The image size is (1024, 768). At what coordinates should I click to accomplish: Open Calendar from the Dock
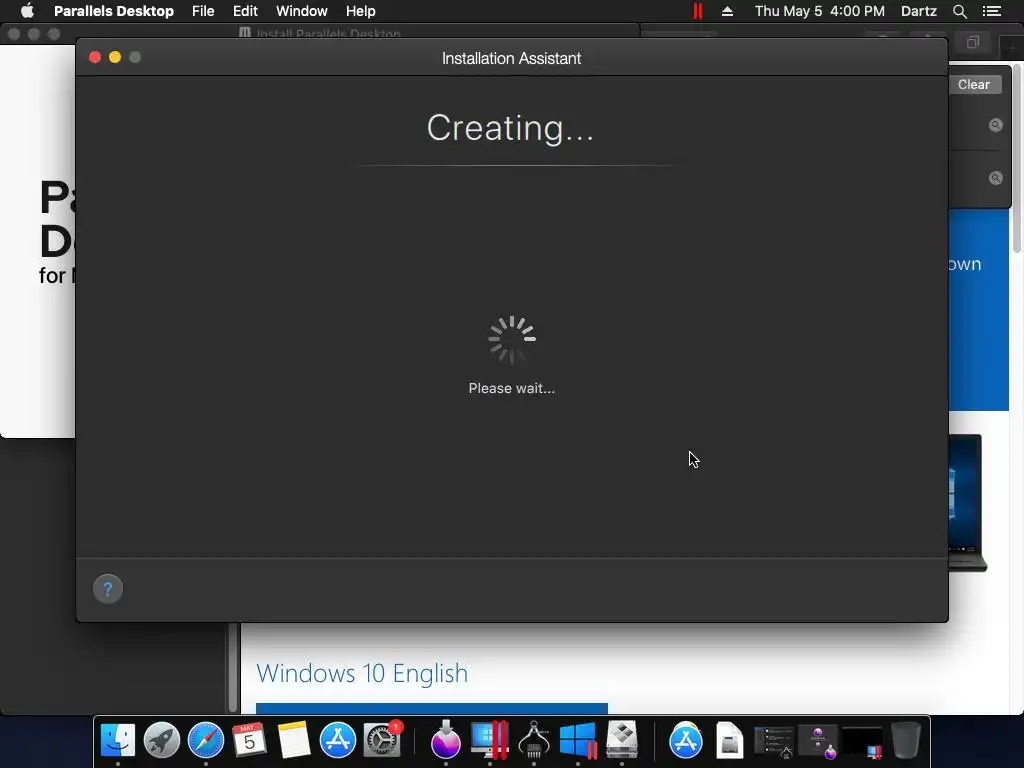point(249,740)
